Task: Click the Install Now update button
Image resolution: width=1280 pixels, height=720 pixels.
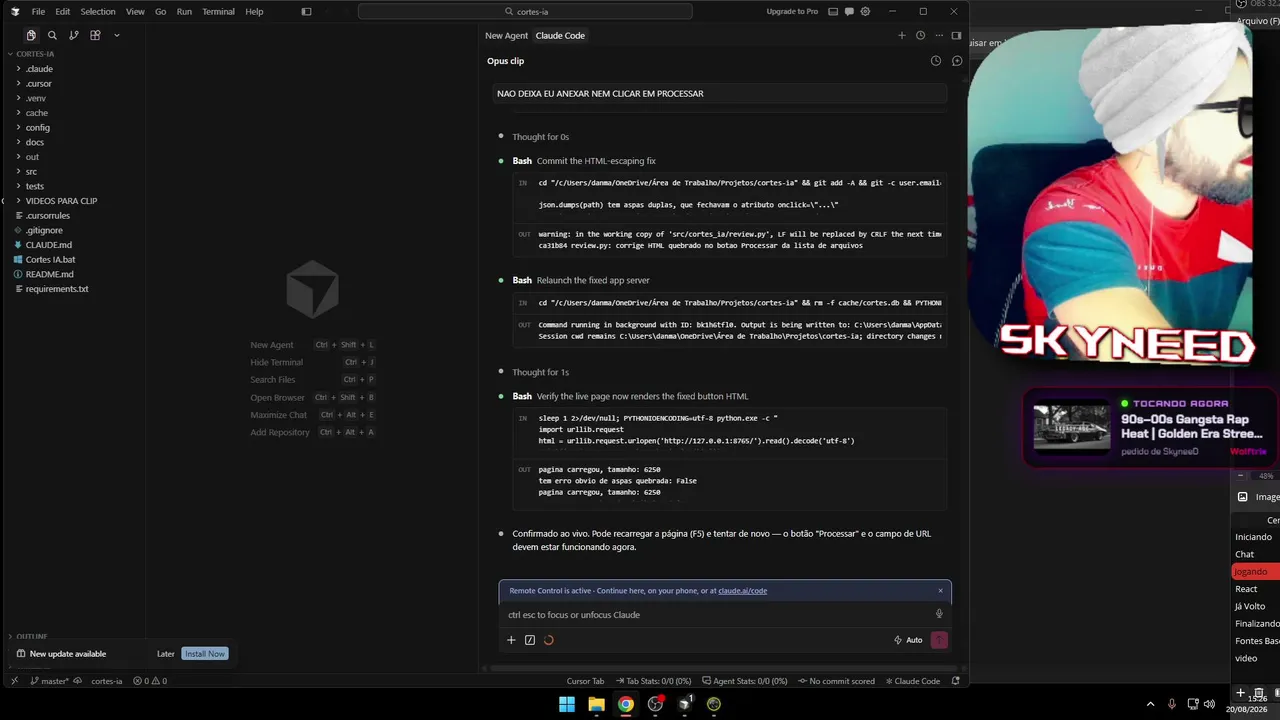Action: coord(205,654)
